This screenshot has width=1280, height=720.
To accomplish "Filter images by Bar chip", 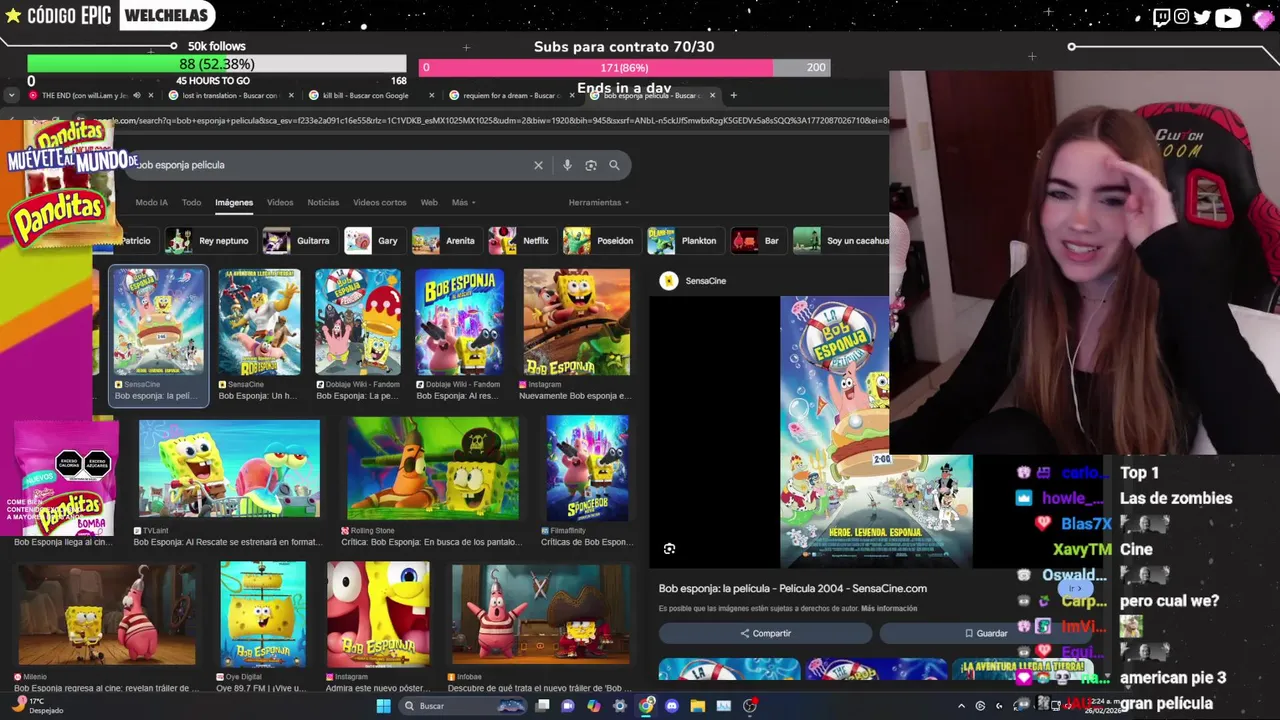I will point(757,241).
